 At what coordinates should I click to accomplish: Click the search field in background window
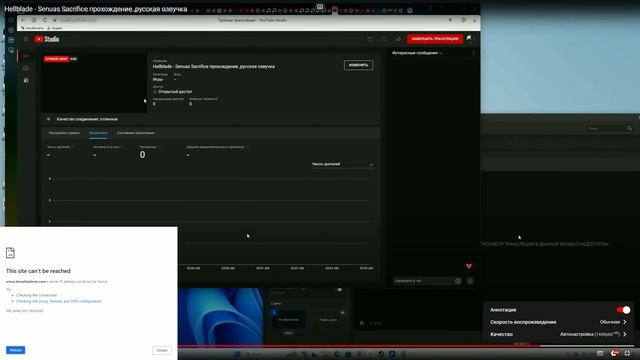coord(605,128)
